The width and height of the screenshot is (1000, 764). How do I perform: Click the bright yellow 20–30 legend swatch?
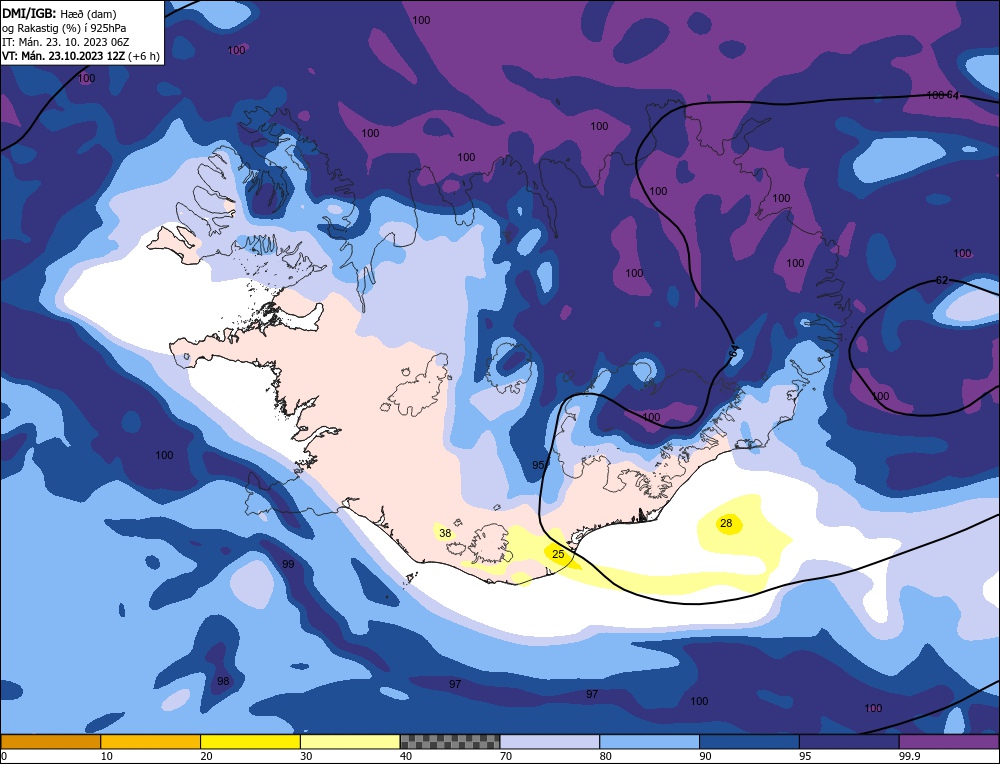tap(250, 742)
